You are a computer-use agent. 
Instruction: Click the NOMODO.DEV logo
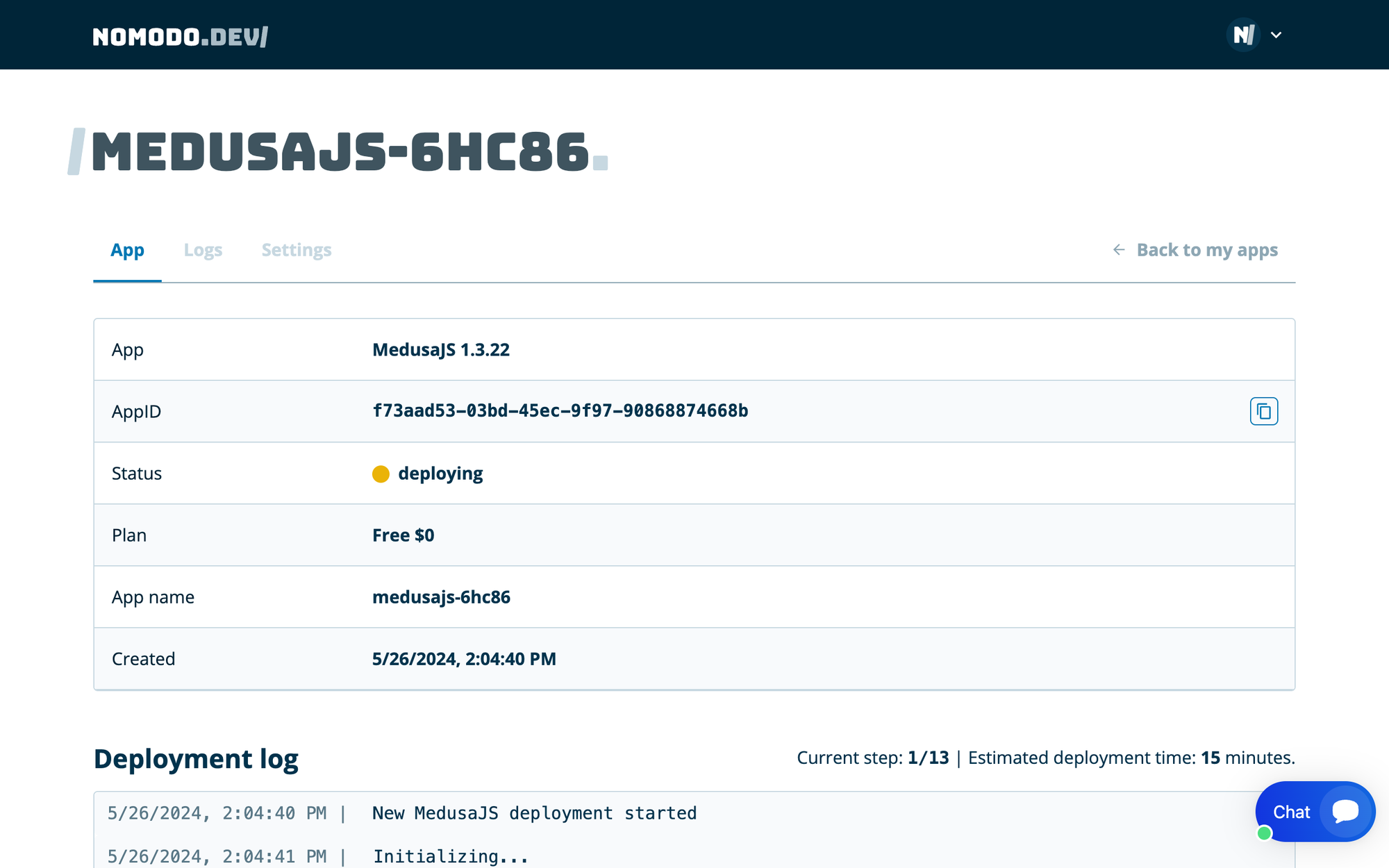tap(180, 36)
